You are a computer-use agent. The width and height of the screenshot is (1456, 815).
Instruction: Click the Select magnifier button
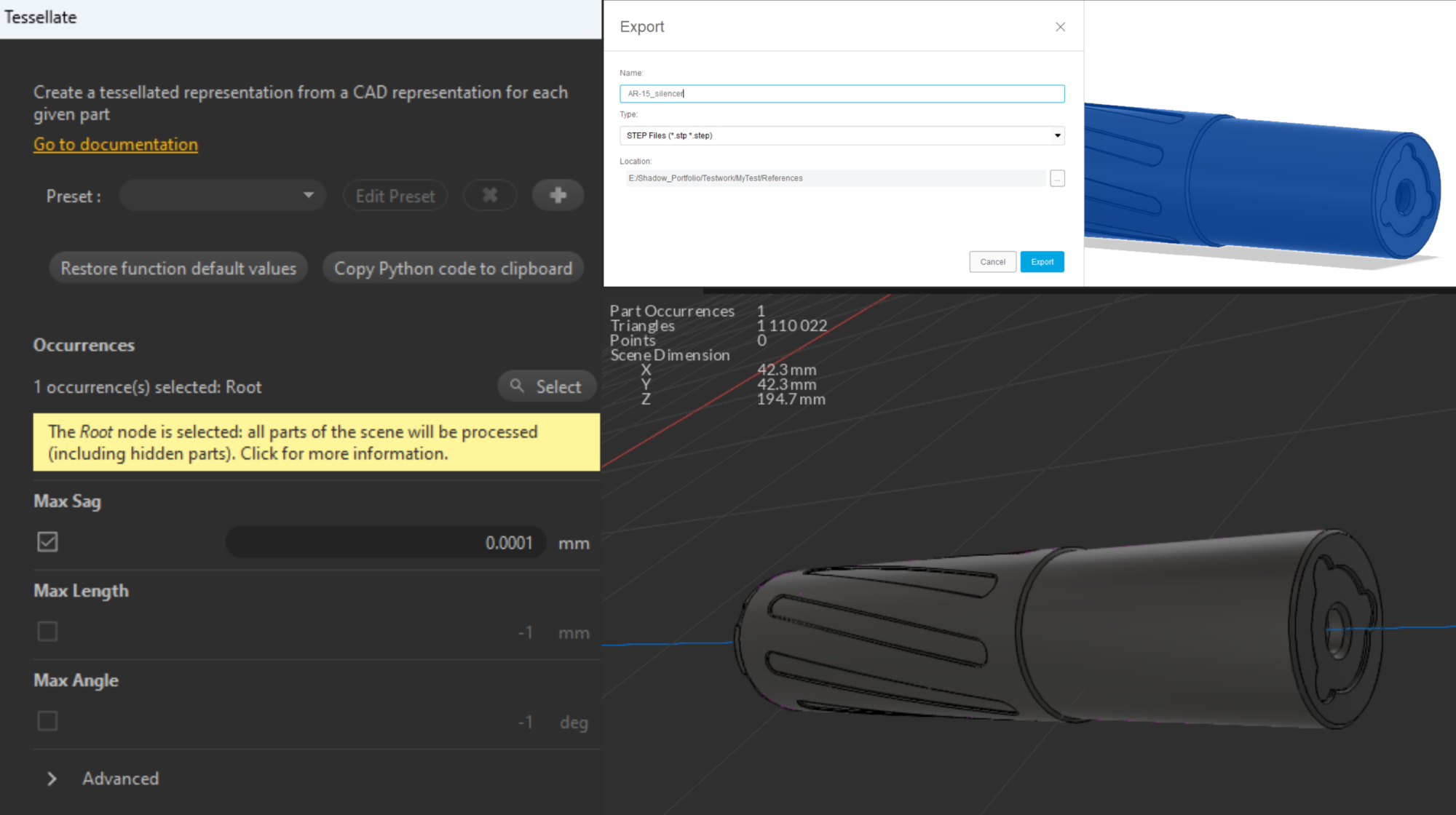[547, 386]
